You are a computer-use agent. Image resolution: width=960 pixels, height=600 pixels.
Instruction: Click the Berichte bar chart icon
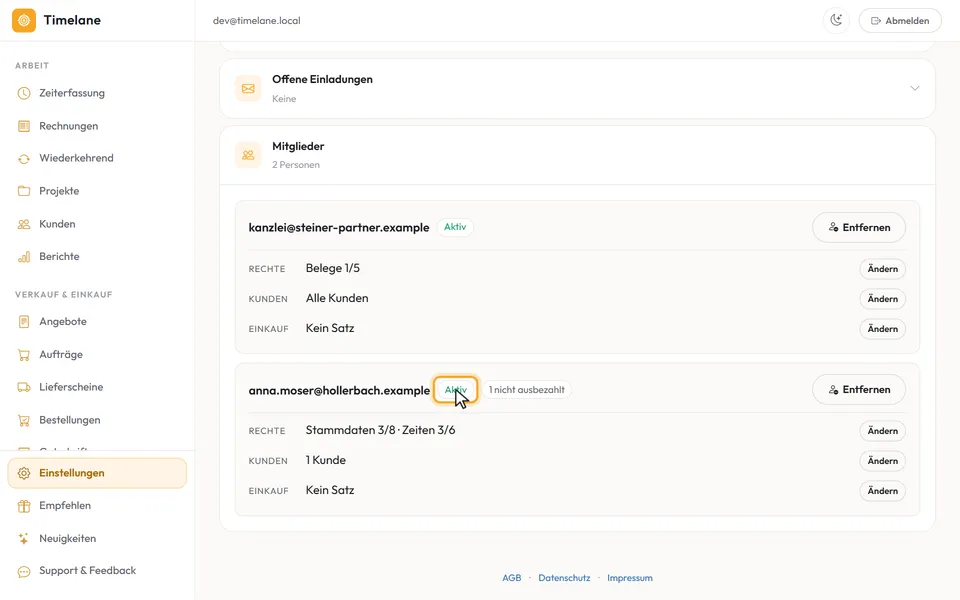24,257
